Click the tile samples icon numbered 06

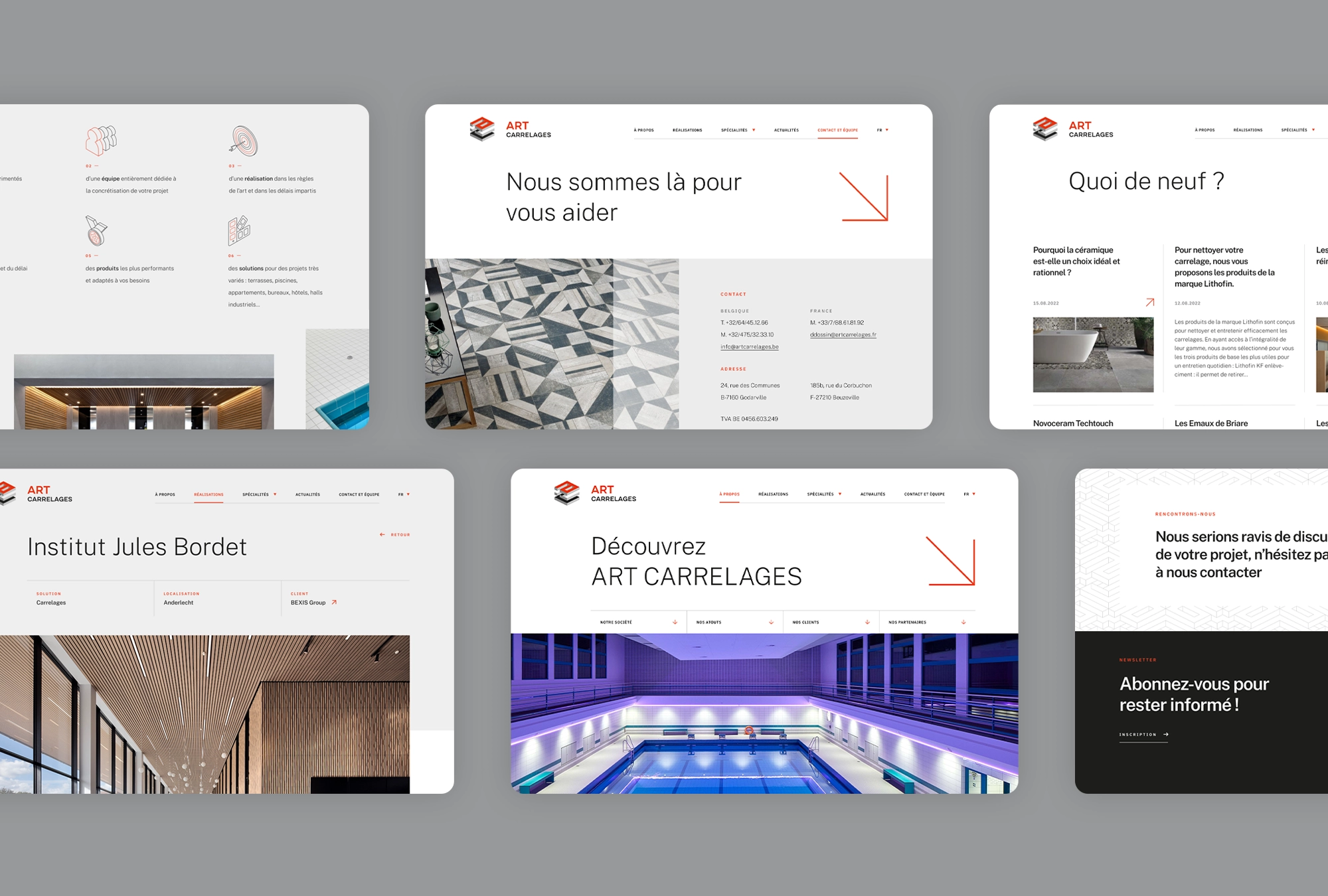(239, 230)
